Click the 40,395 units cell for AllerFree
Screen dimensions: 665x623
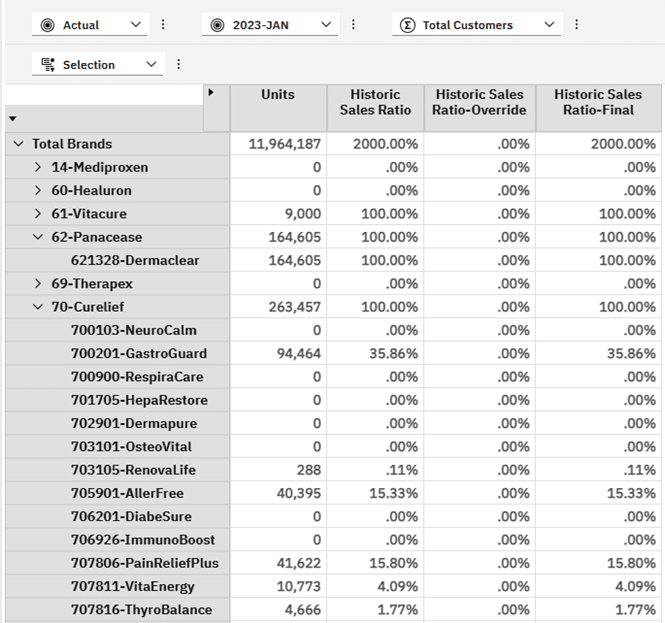278,493
